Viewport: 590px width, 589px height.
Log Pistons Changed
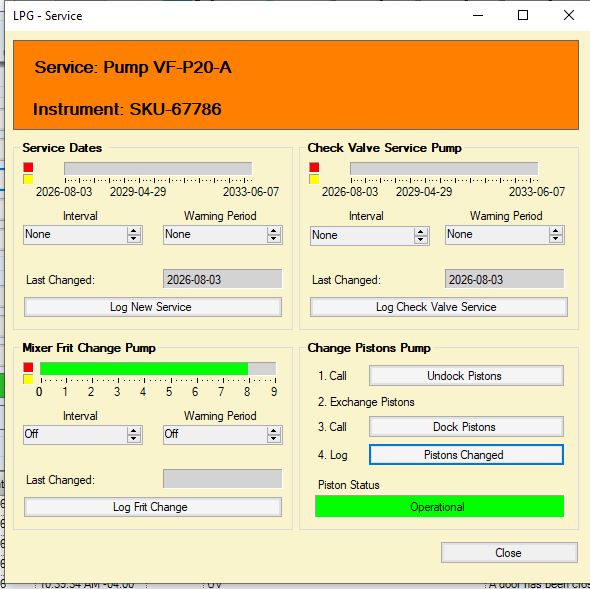click(466, 455)
